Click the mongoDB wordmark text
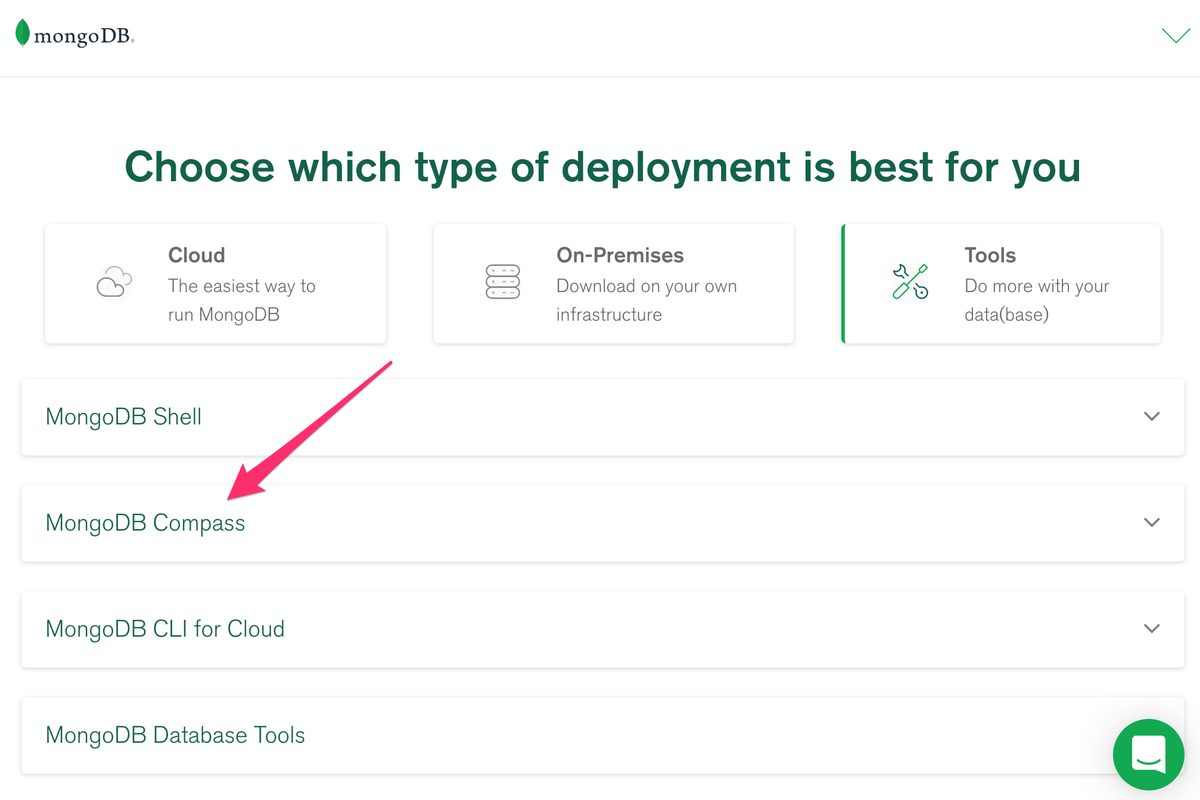 pos(84,37)
